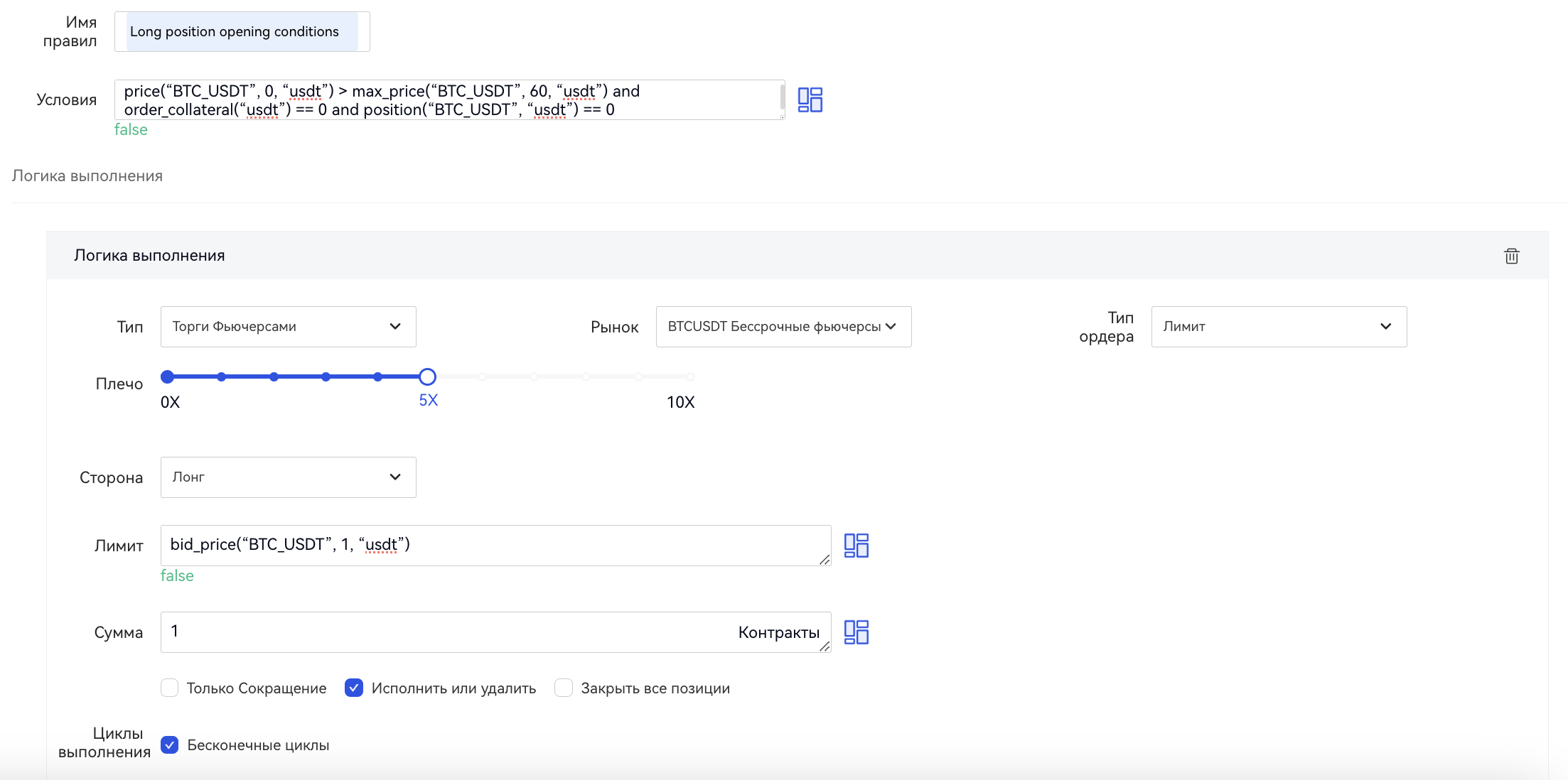1568x780 pixels.
Task: Open Тип ордера dropdown showing Лимит
Action: (1278, 327)
